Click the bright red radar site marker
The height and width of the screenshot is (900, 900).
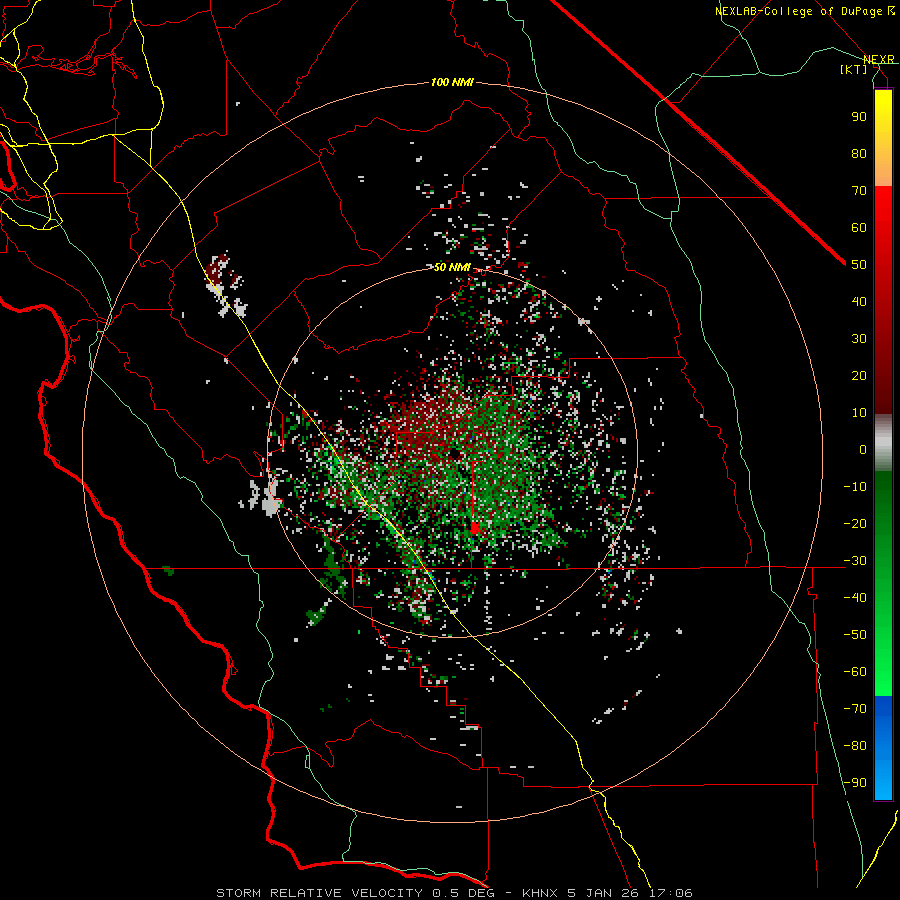(x=474, y=528)
